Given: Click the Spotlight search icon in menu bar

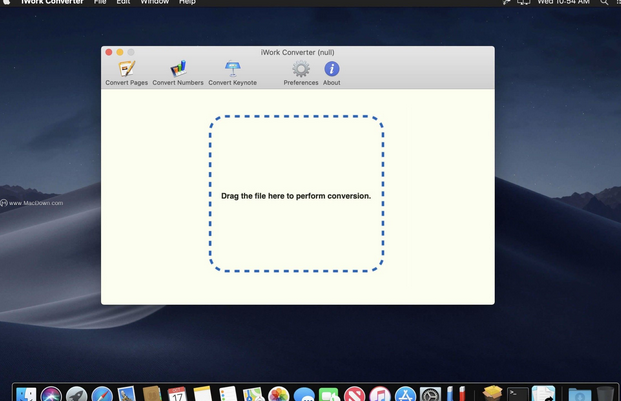Looking at the screenshot, I should (x=604, y=2).
